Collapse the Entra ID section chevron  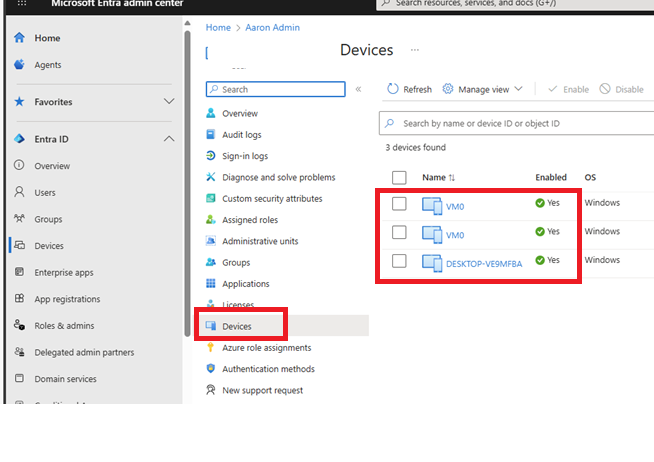(169, 138)
